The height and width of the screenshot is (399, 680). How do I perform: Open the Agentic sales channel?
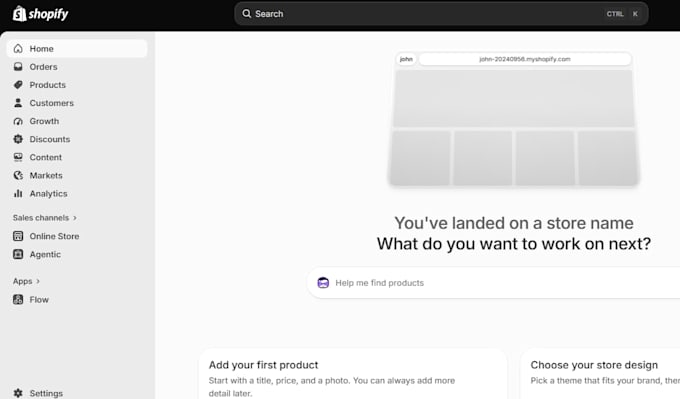click(x=77, y=254)
